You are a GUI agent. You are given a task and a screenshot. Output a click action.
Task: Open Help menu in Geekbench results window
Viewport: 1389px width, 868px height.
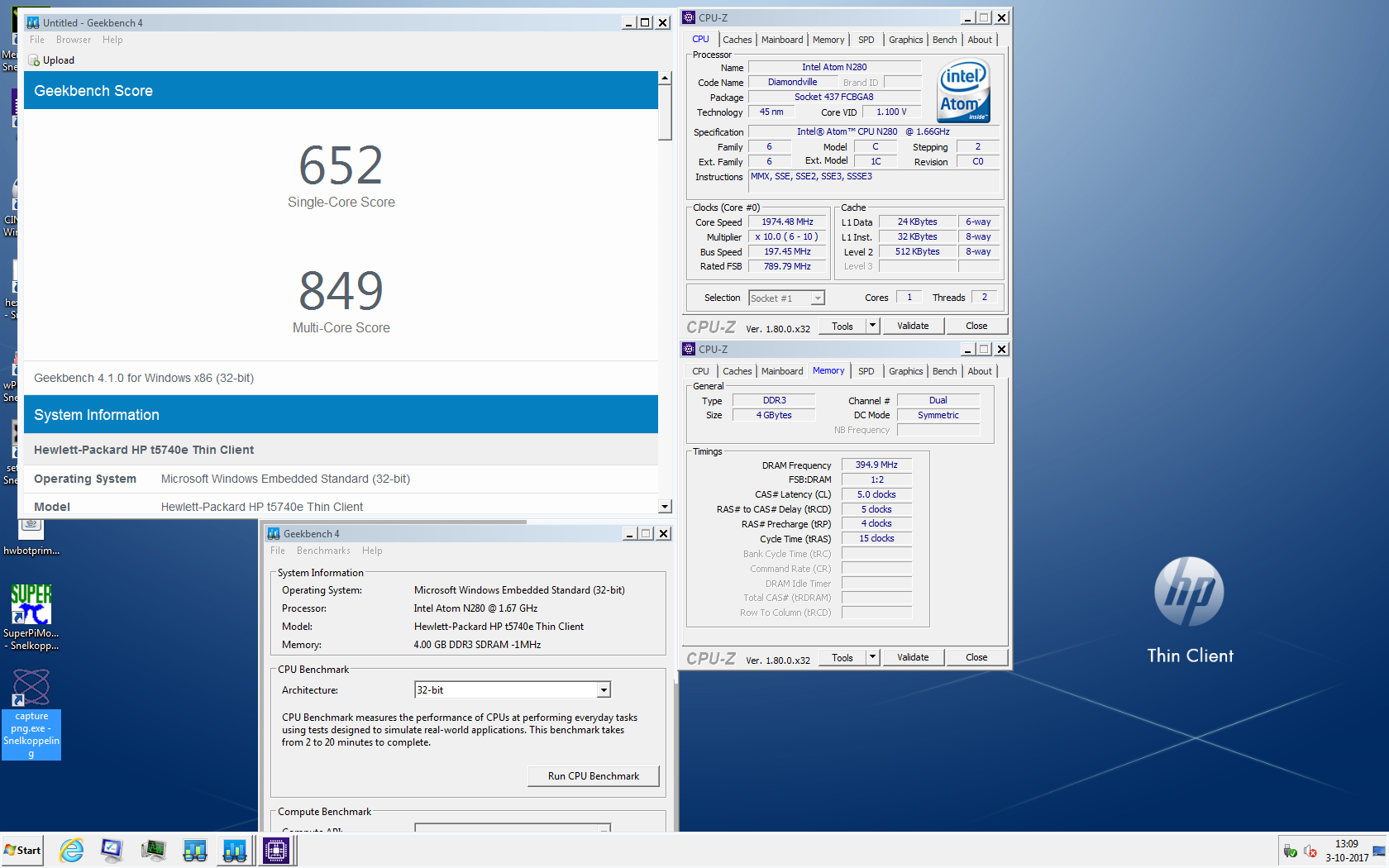112,40
